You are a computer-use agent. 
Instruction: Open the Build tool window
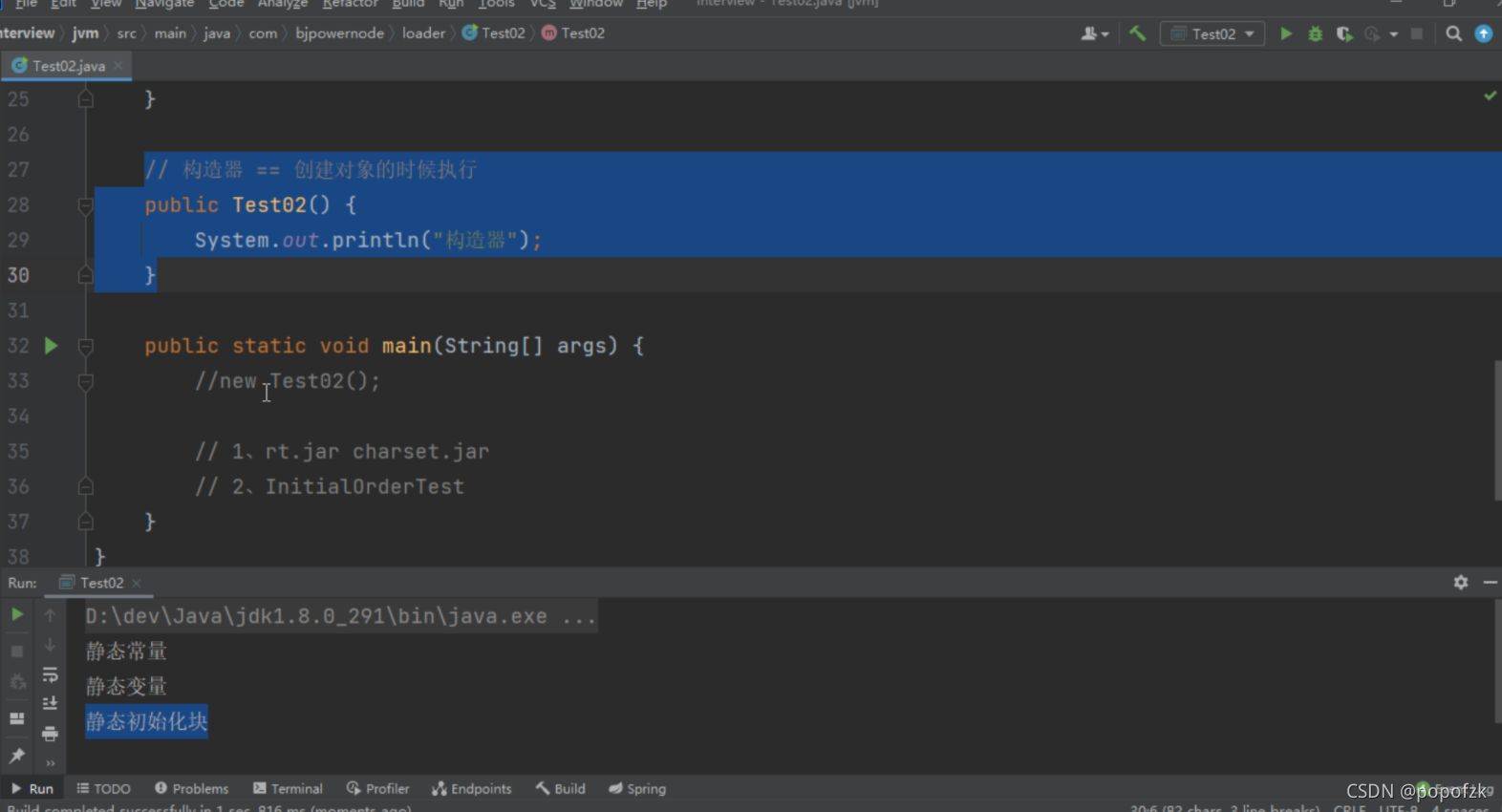click(560, 789)
